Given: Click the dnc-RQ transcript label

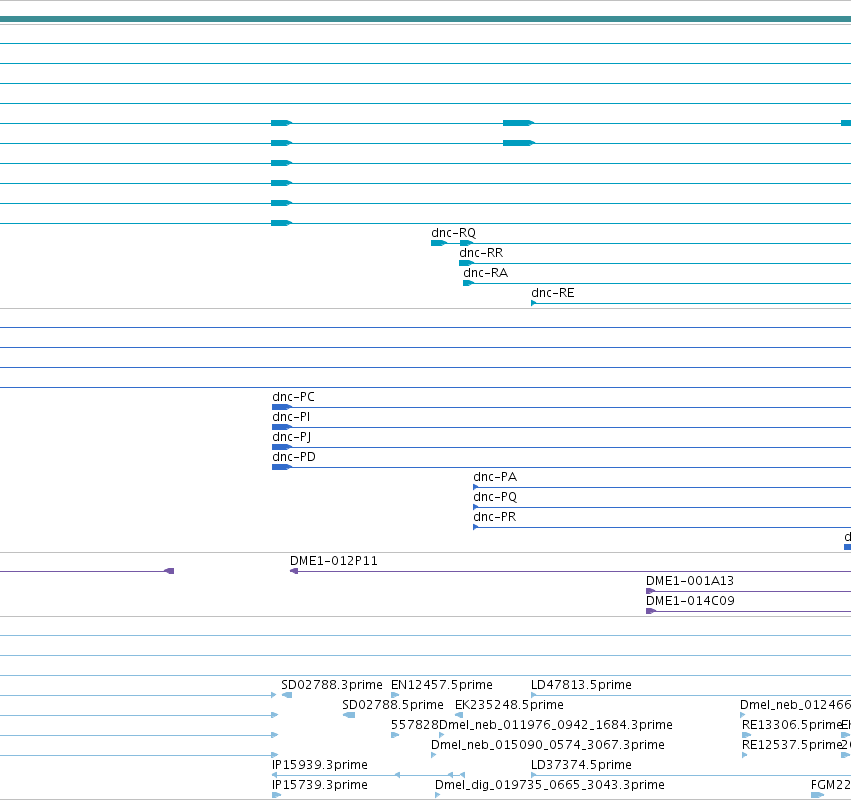Looking at the screenshot, I should pos(453,233).
